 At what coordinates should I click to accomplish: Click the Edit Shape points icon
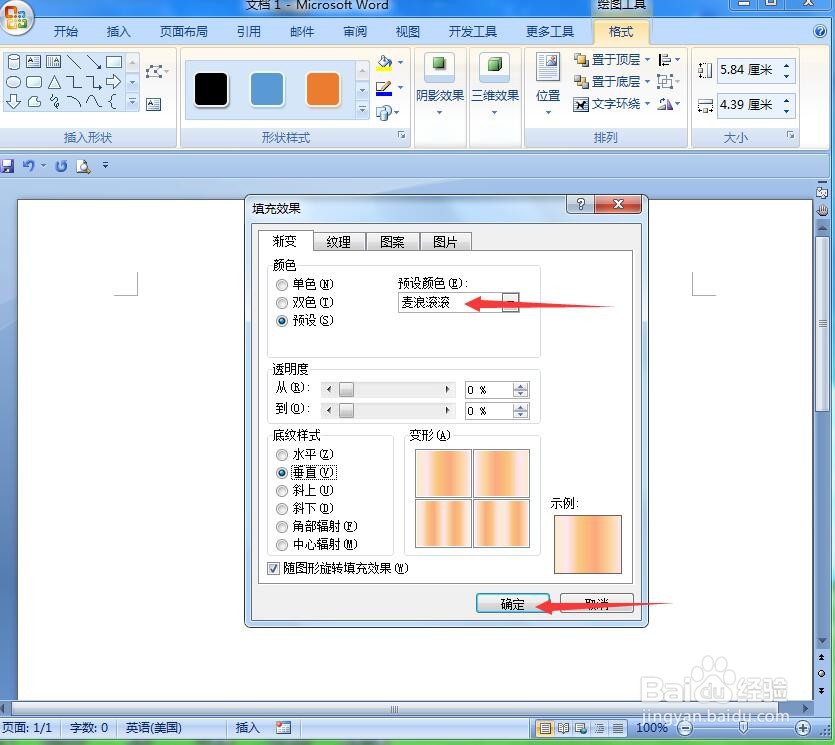[x=156, y=71]
